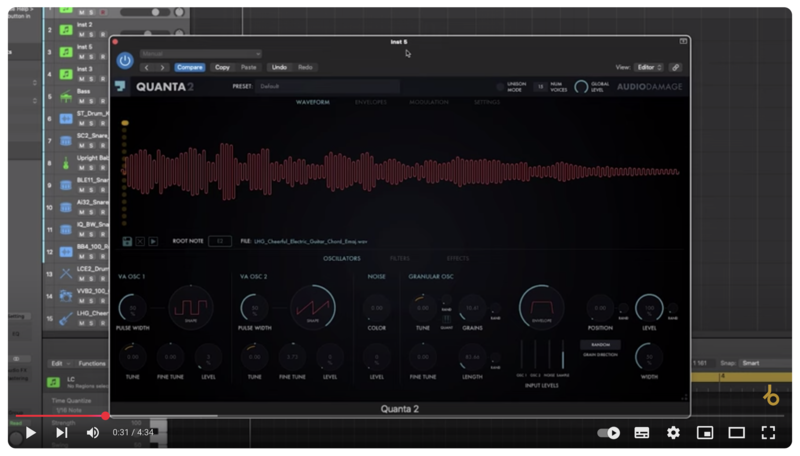The image size is (800, 456).
Task: Click the Root Note value box
Action: point(220,241)
